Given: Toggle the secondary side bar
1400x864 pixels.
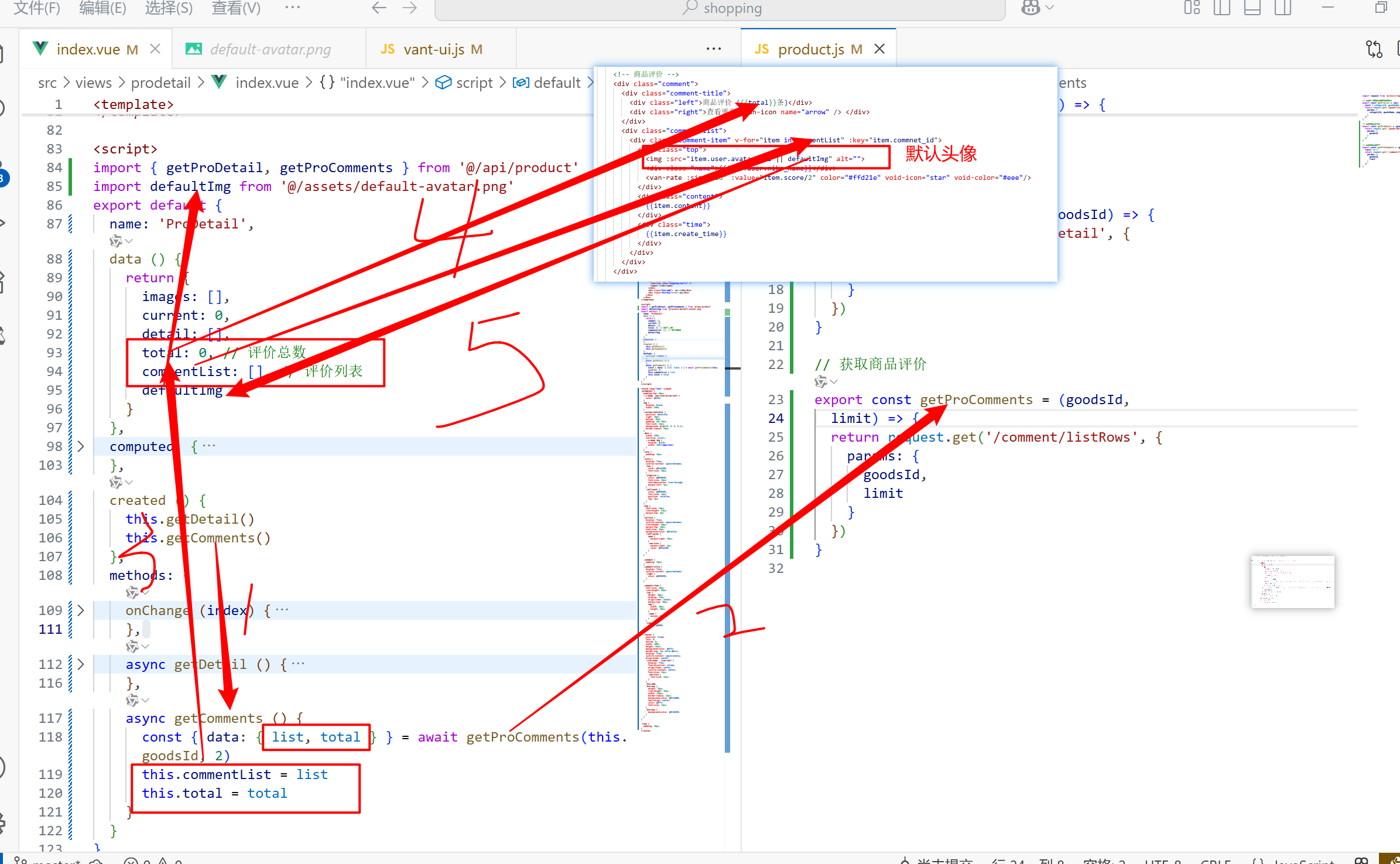Looking at the screenshot, I should pos(1283,8).
